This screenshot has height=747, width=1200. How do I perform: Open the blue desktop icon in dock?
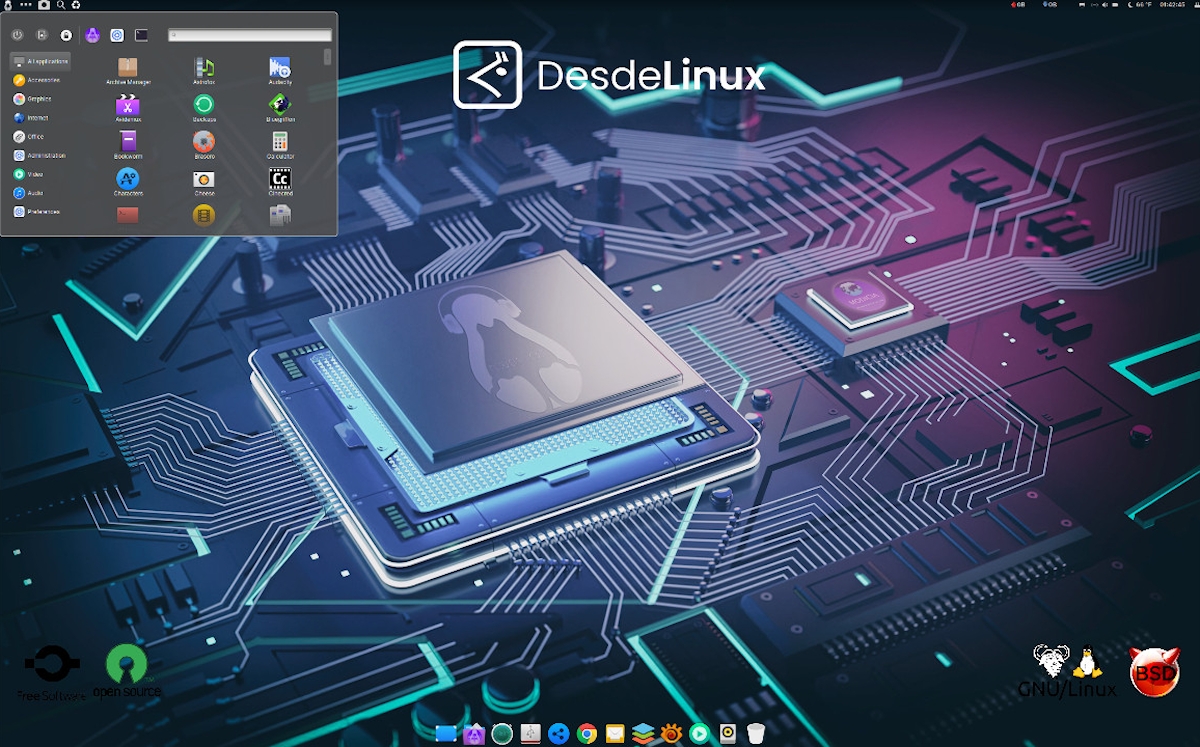point(446,734)
